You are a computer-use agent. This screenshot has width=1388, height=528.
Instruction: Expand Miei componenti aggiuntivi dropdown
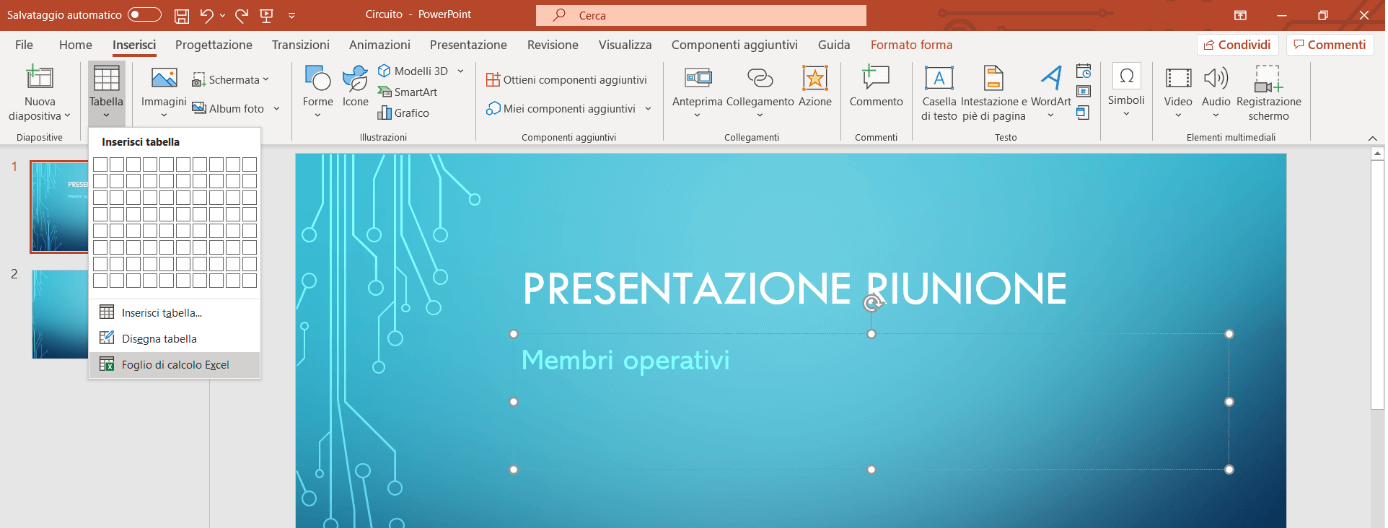coord(648,109)
